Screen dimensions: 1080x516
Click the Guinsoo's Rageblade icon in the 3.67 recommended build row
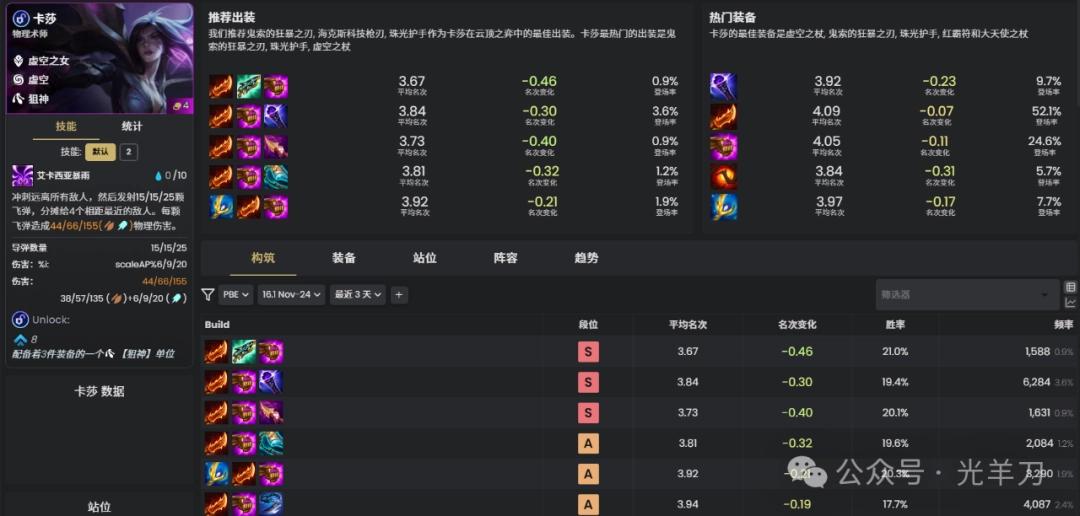tap(220, 87)
